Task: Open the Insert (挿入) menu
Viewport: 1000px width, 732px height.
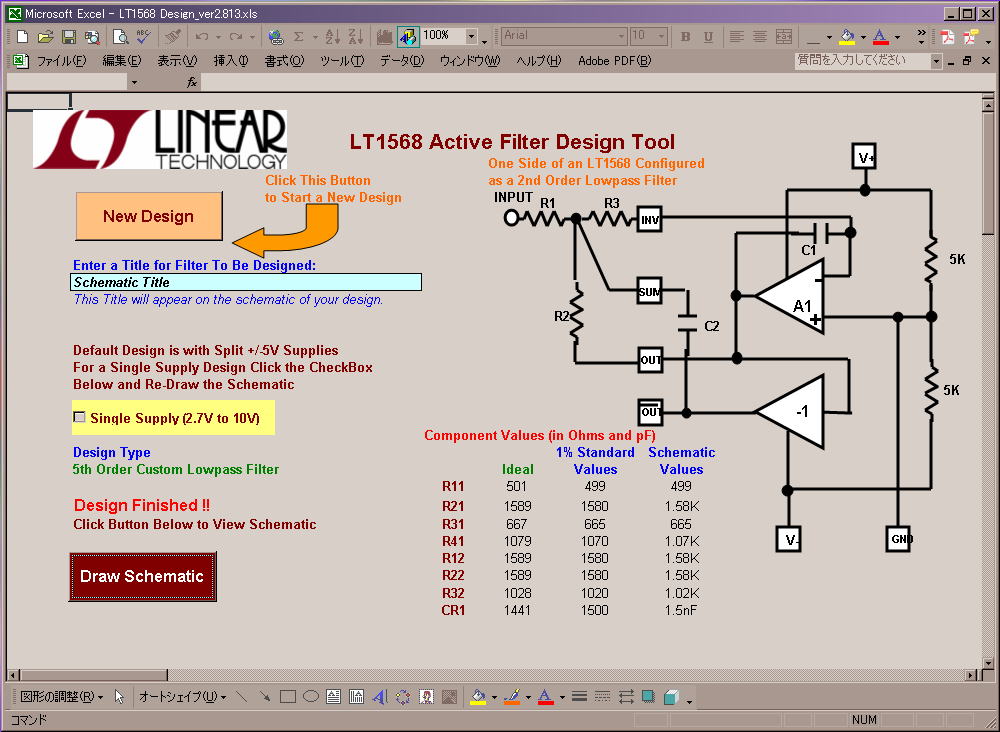Action: point(231,61)
